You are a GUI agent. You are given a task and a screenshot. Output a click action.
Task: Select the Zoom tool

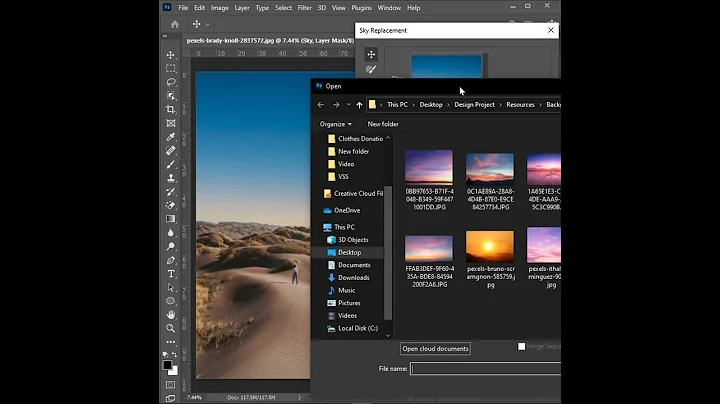pyautogui.click(x=171, y=328)
